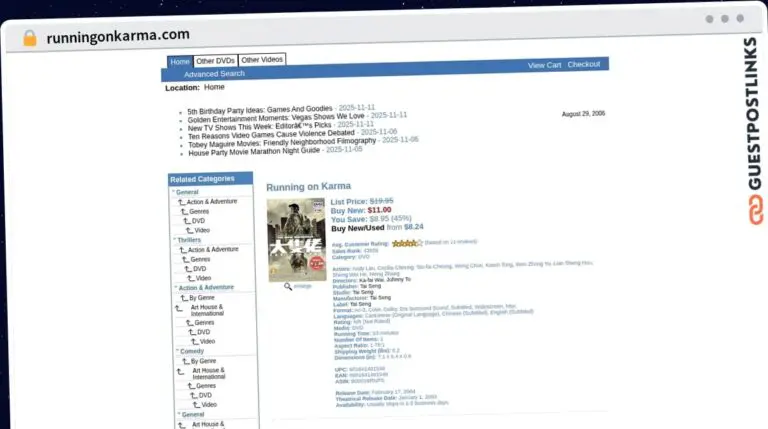The image size is (768, 429).
Task: Click the Running on Karma DVD cover
Action: pos(297,240)
